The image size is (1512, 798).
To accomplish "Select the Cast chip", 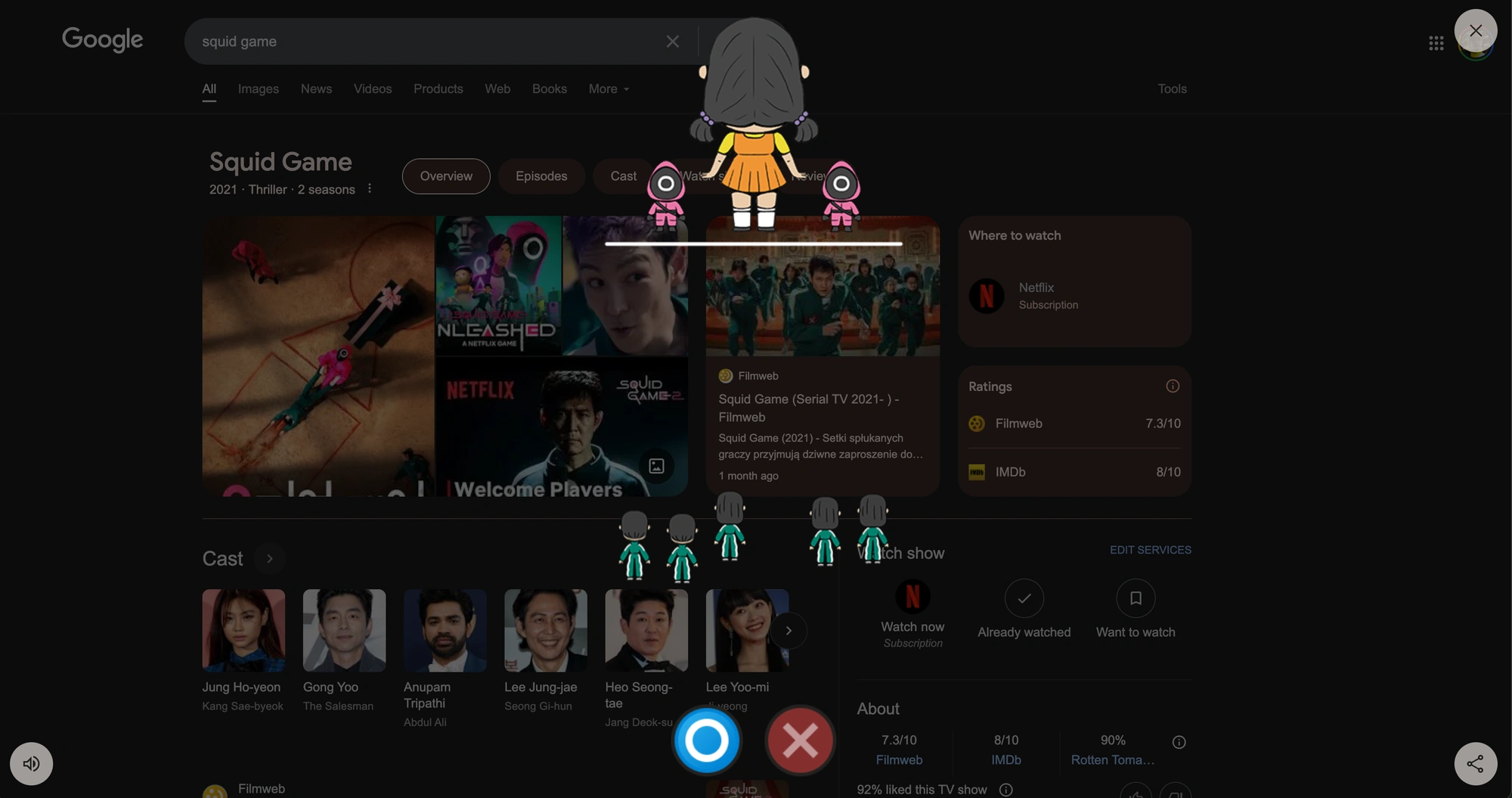I will 624,176.
